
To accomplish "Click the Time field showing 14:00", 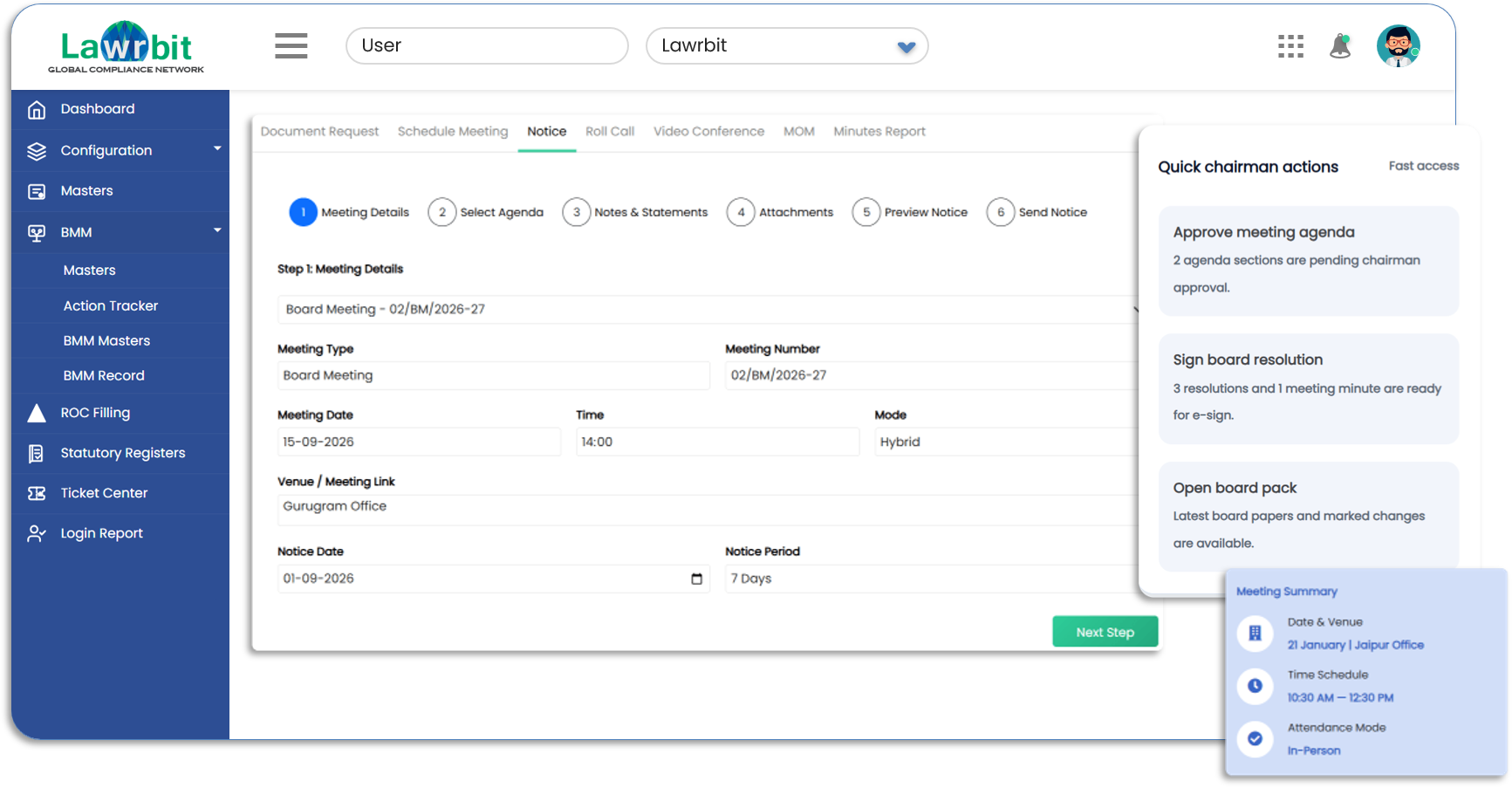I will pyautogui.click(x=717, y=442).
